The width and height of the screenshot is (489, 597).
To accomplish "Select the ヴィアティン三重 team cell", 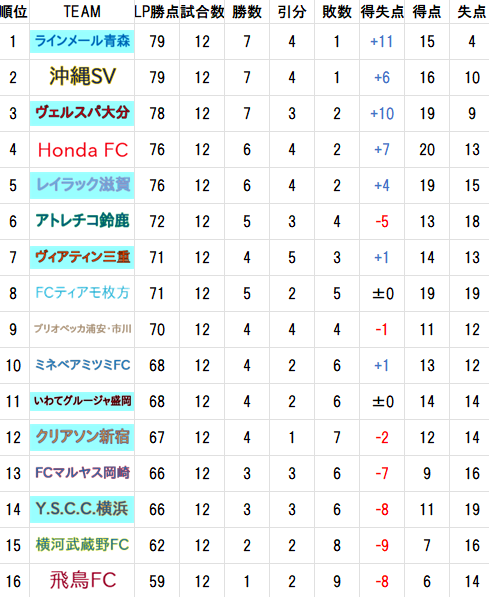I will [82, 257].
